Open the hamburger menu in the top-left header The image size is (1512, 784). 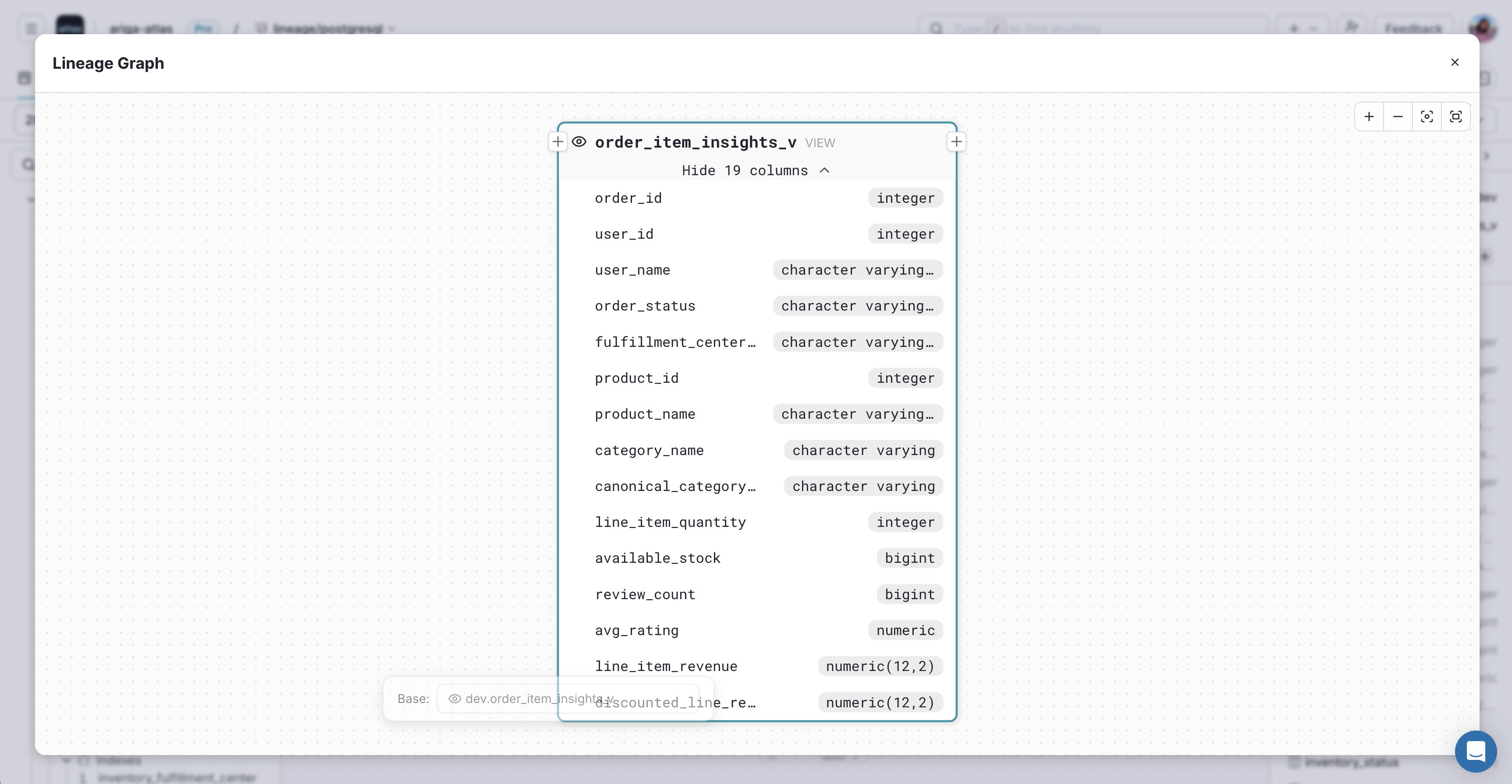click(x=31, y=28)
